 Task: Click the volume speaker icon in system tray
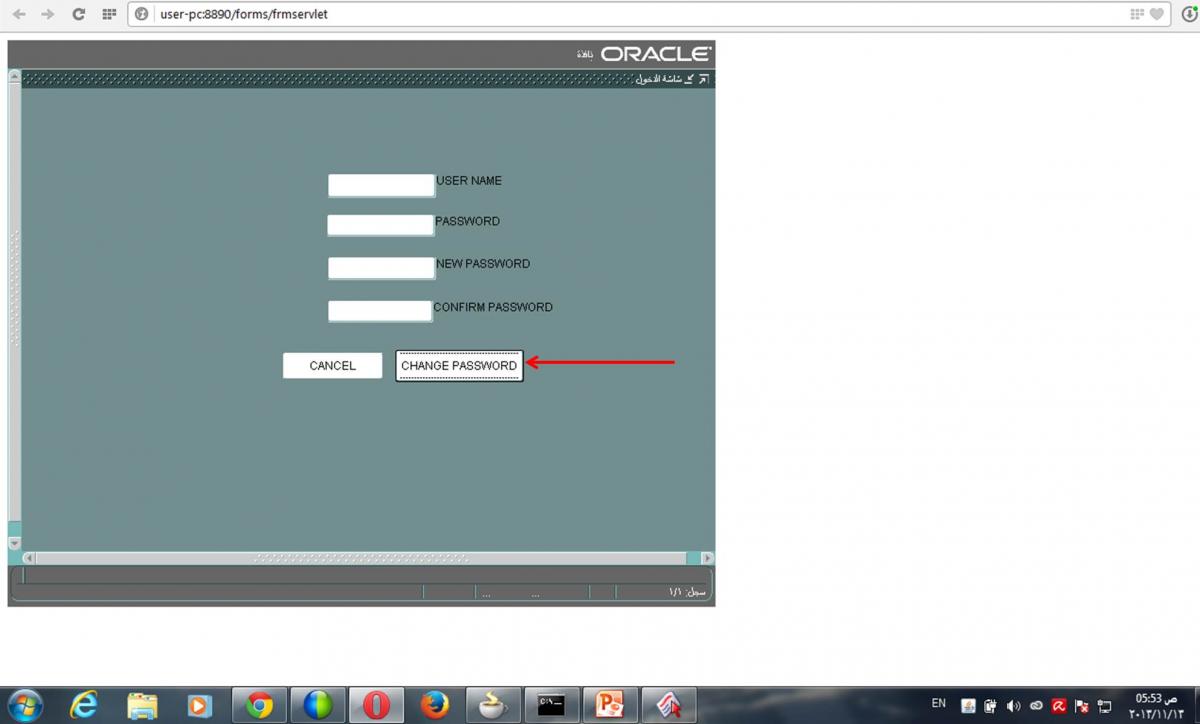pyautogui.click(x=1013, y=705)
